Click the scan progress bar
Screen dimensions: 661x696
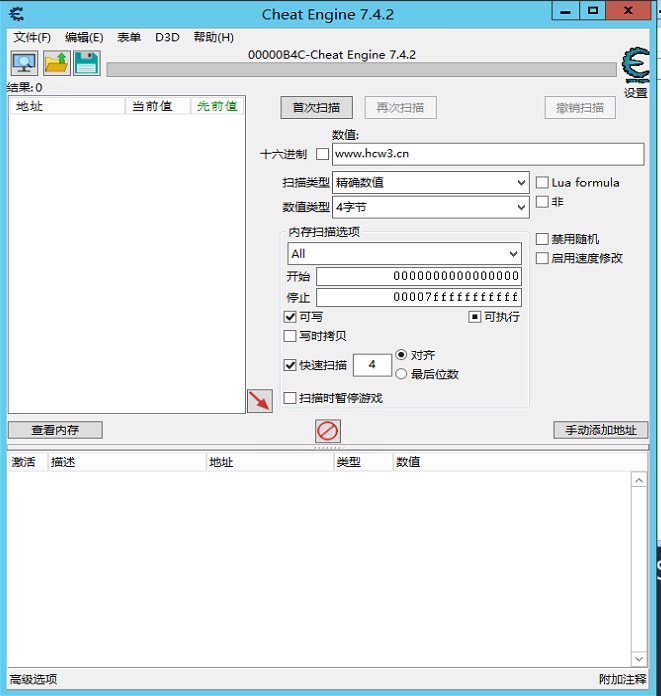[x=361, y=69]
